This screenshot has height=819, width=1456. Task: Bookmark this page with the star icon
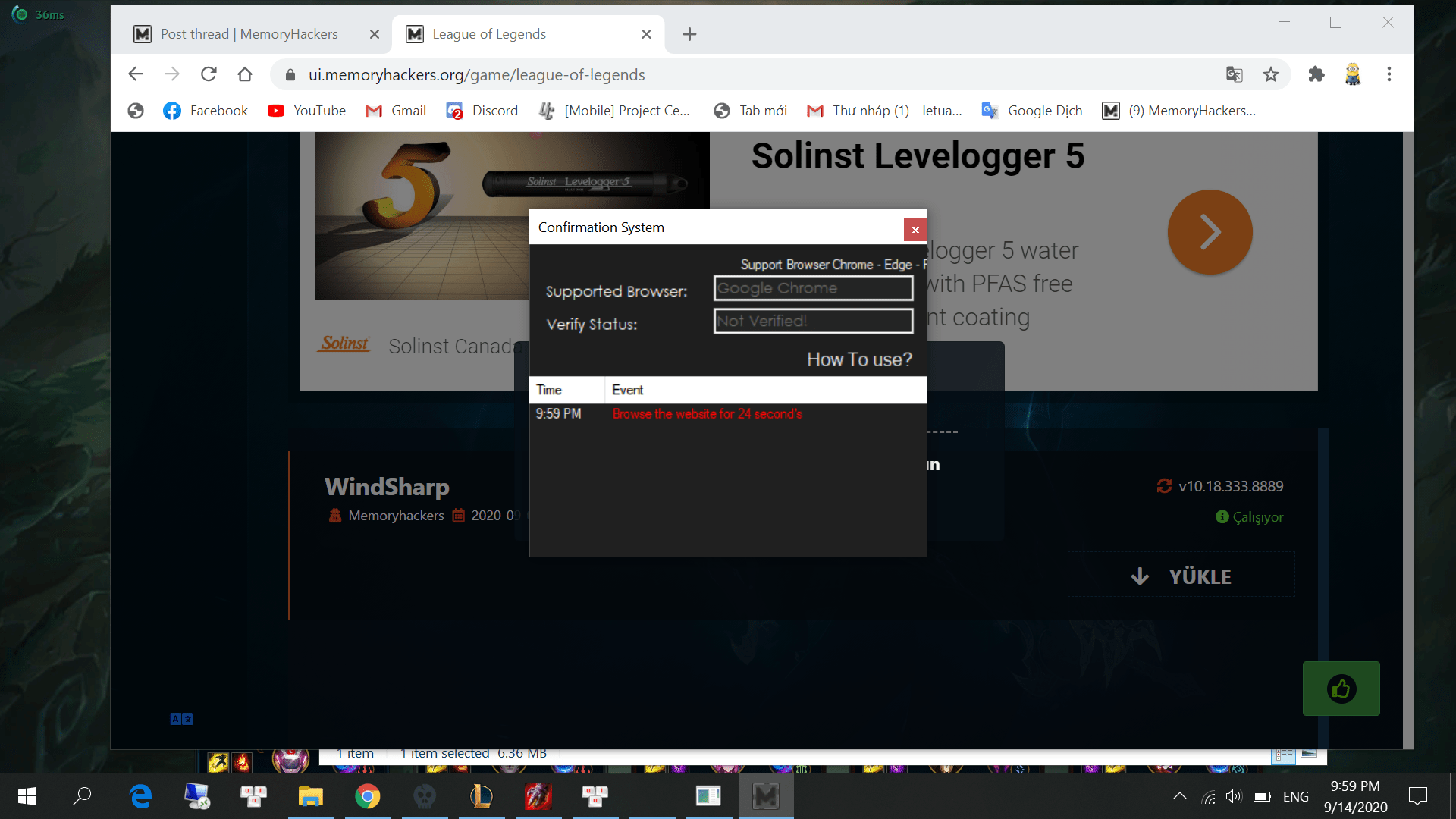tap(1271, 74)
